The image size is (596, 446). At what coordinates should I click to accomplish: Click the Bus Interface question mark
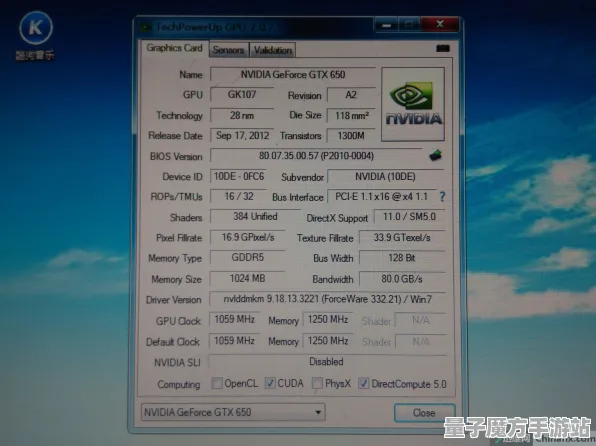[442, 197]
